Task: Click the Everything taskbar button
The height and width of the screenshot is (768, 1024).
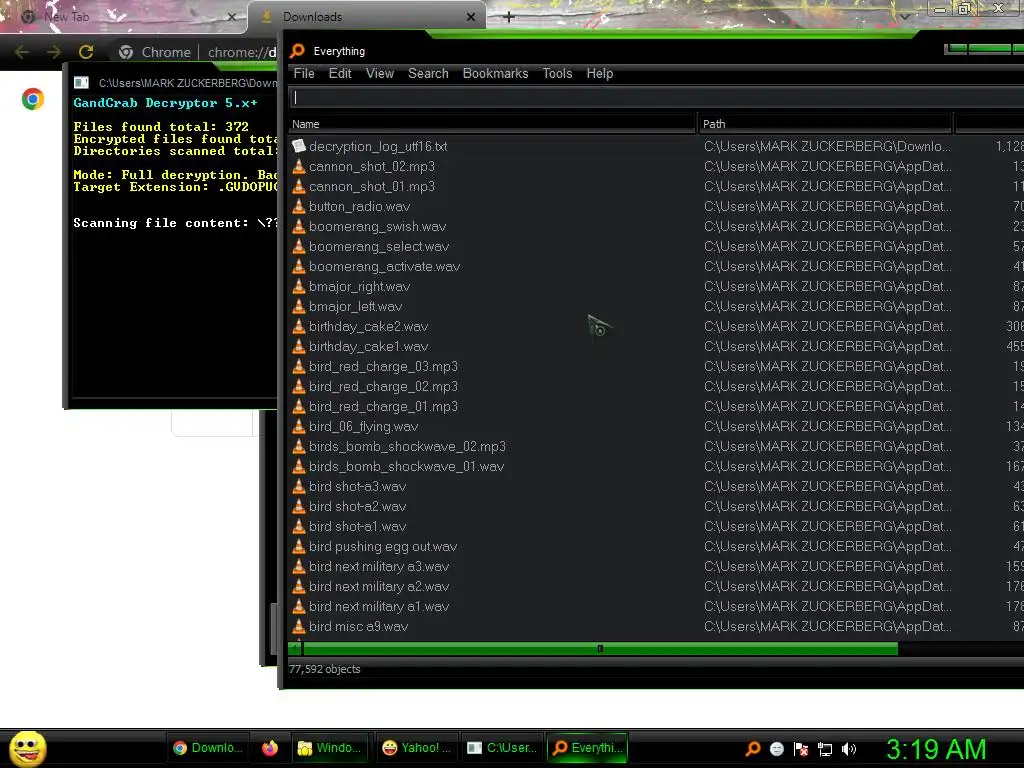Action: 587,748
